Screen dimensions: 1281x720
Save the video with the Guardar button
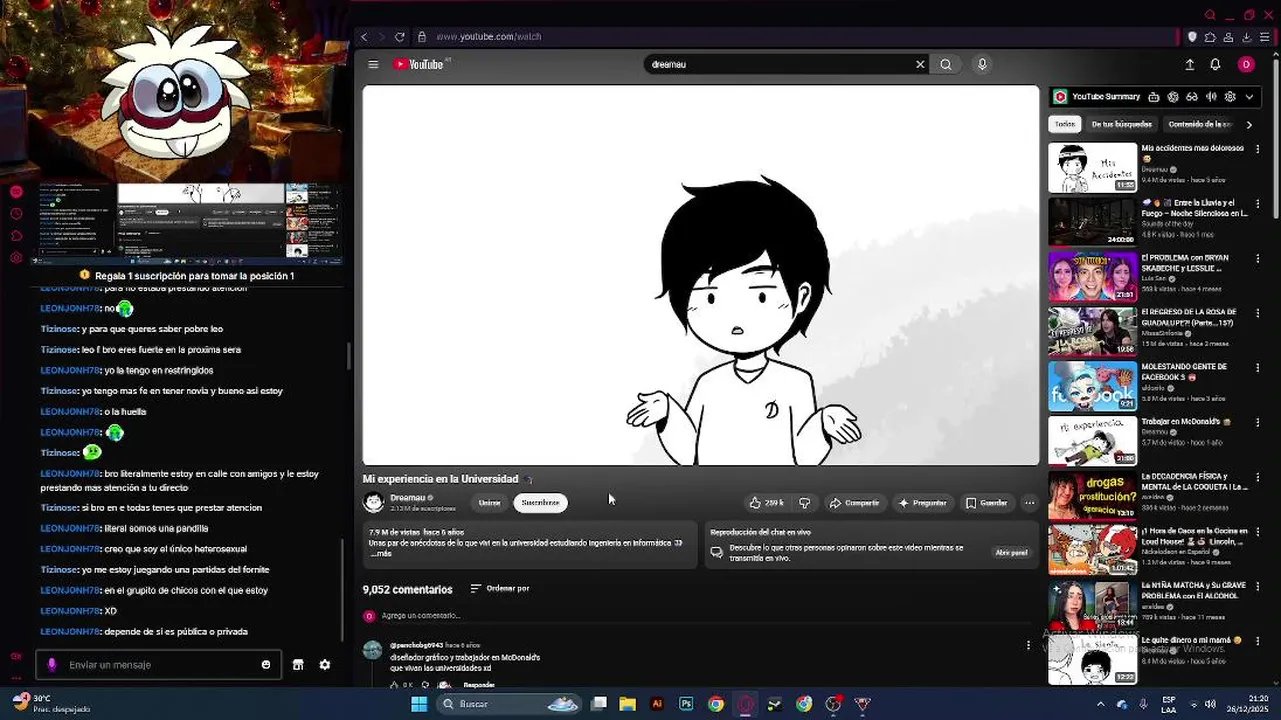pyautogui.click(x=986, y=503)
